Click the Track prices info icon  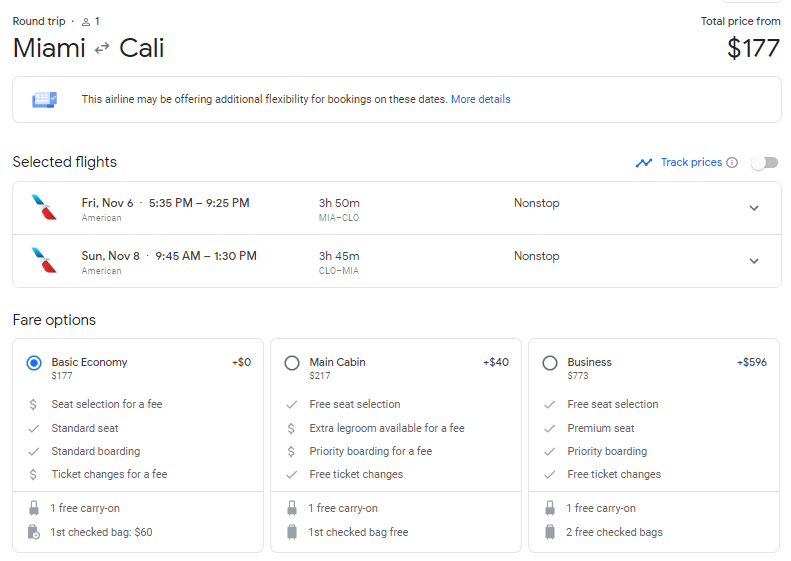[732, 163]
